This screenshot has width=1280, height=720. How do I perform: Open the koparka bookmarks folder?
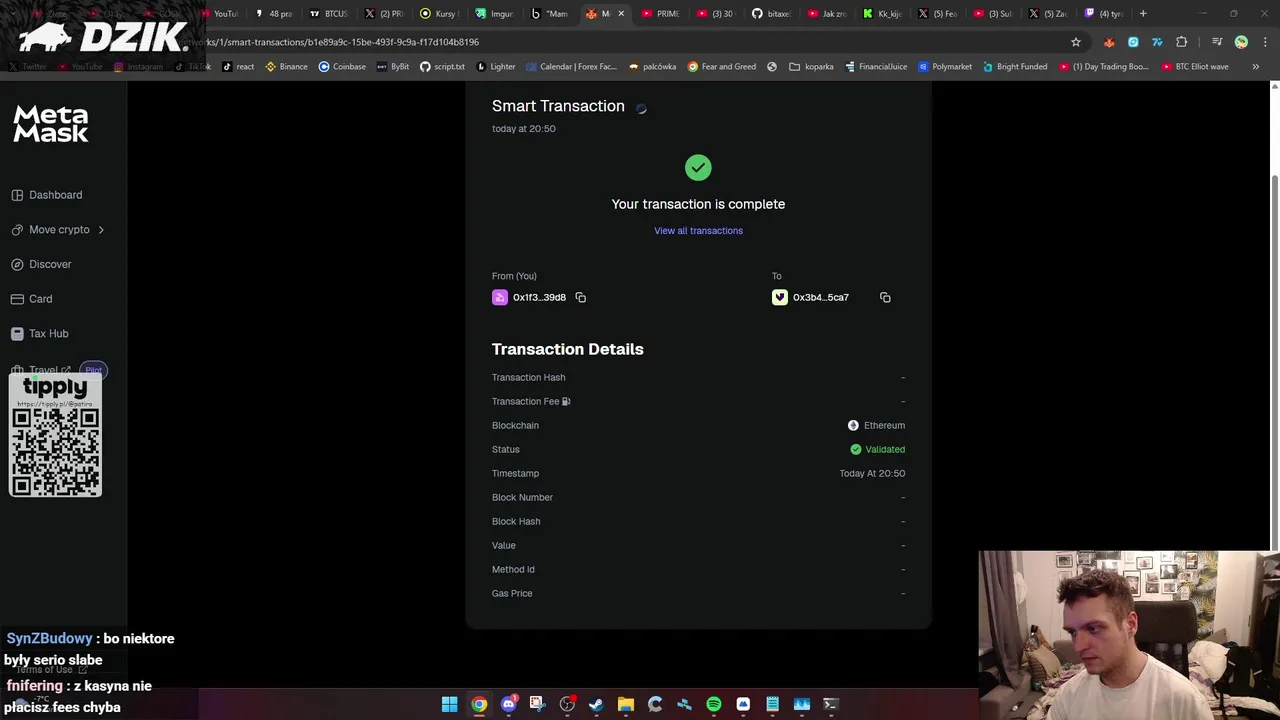[811, 67]
